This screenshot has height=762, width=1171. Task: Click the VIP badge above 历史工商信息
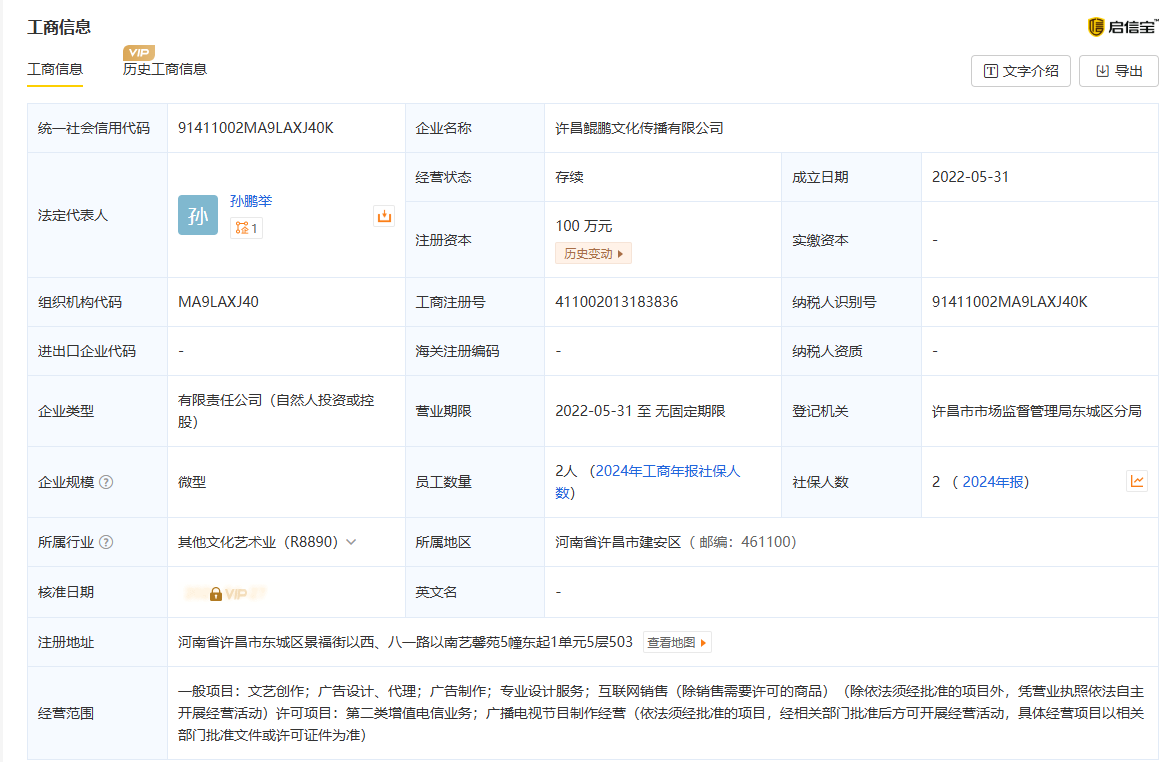pyautogui.click(x=139, y=52)
